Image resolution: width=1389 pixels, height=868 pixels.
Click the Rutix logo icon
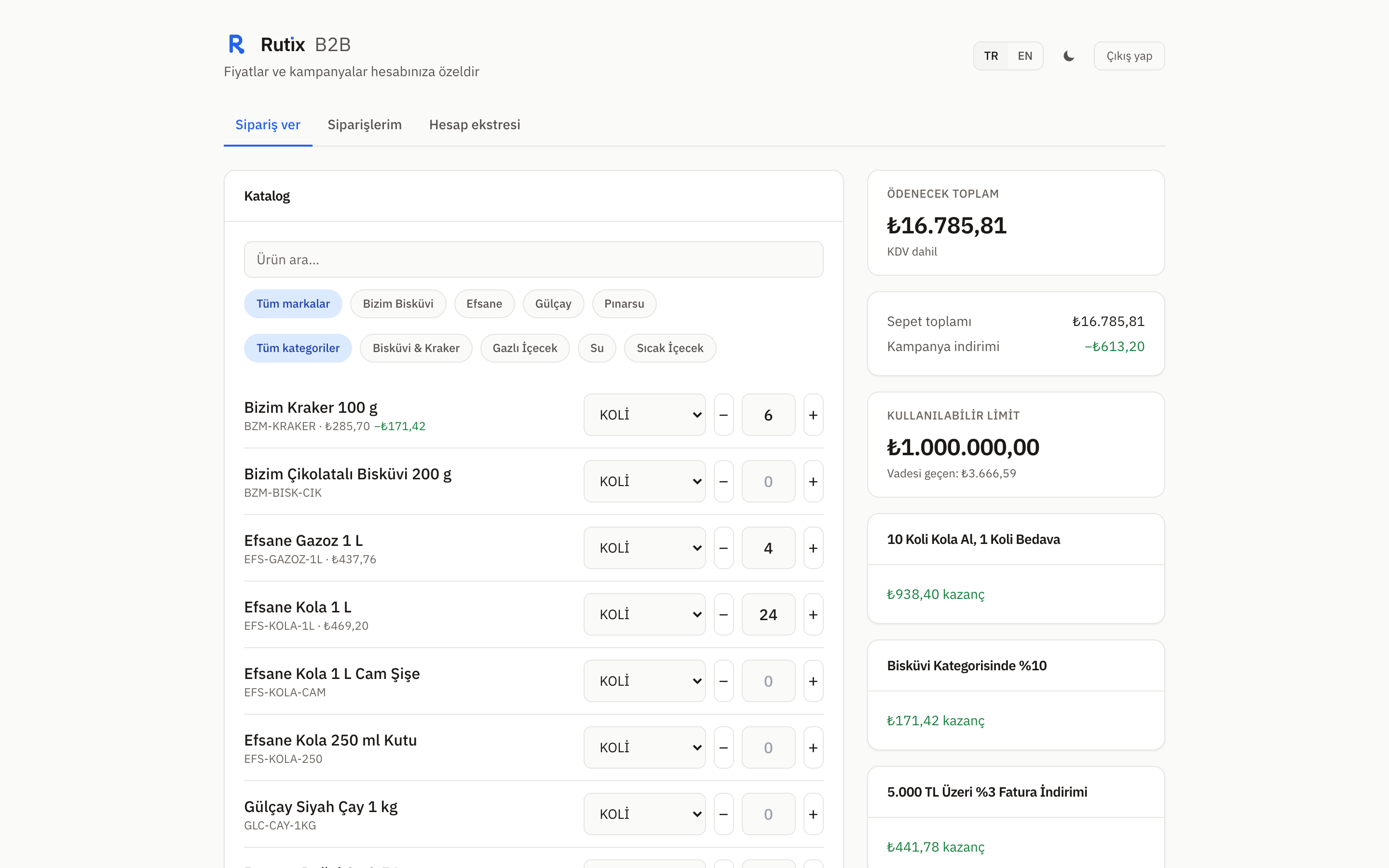tap(236, 44)
